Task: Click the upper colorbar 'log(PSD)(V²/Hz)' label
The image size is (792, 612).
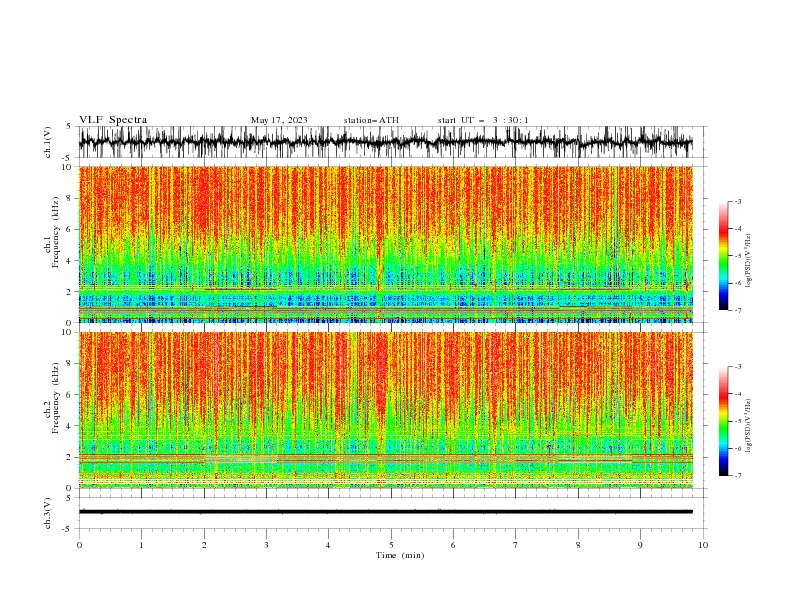Action: click(x=748, y=261)
